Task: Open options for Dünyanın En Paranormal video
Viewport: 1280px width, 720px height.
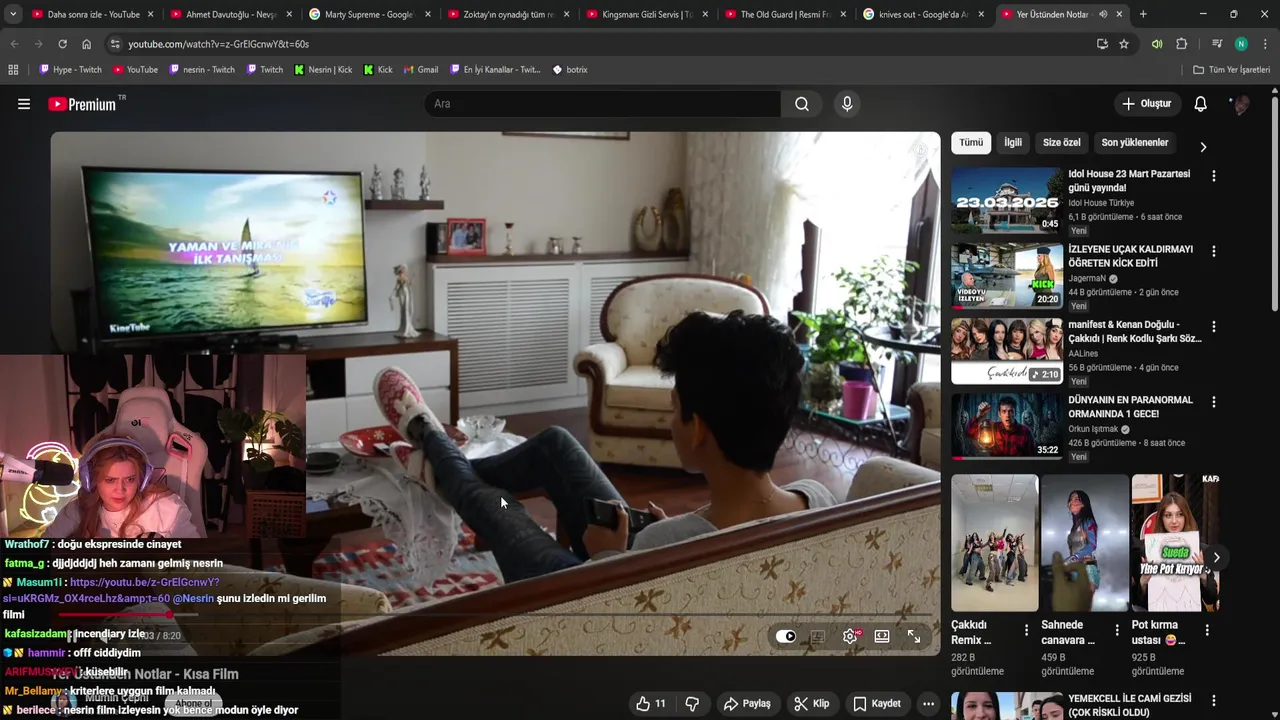Action: 1214,402
